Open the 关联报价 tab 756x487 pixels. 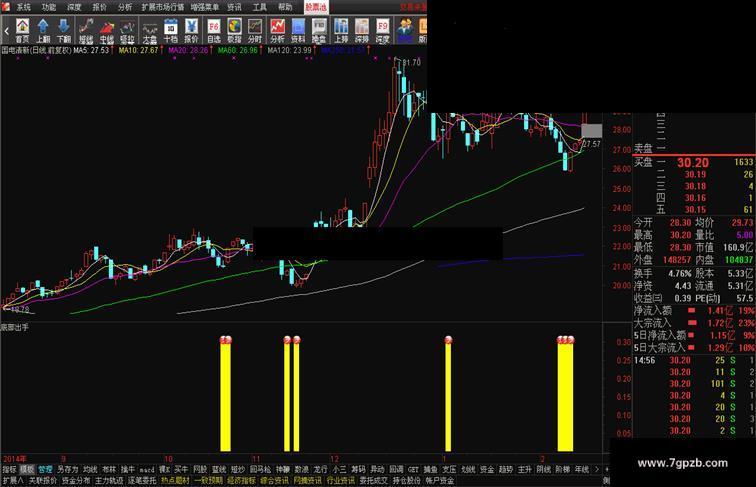[x=42, y=480]
